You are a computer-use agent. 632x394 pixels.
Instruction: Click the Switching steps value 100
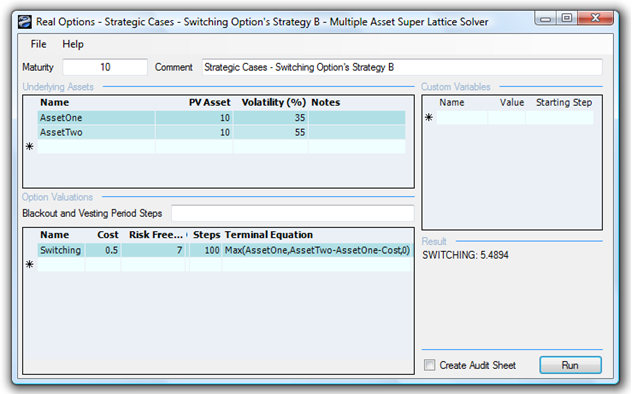pos(205,250)
